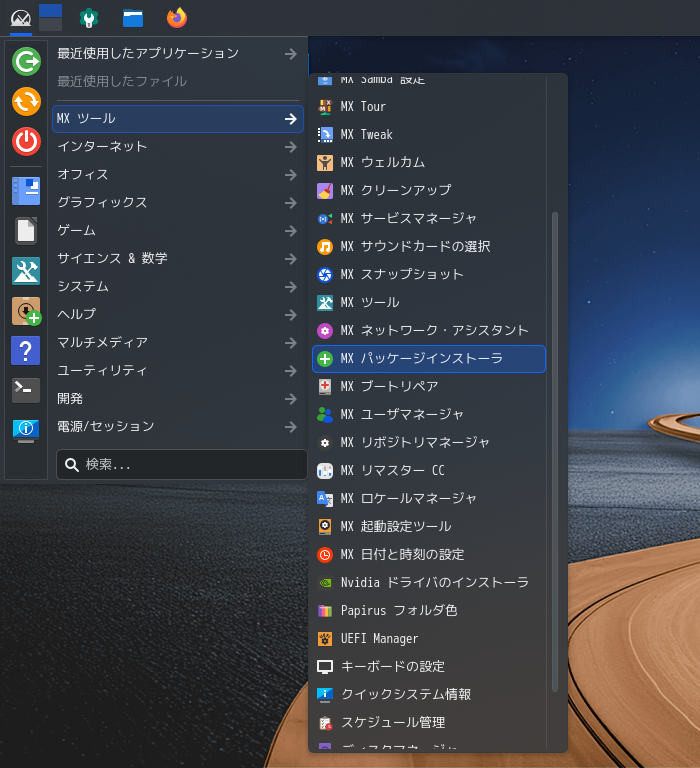Click the MX ウェルカム icon
This screenshot has width=700, height=768.
pyautogui.click(x=325, y=163)
